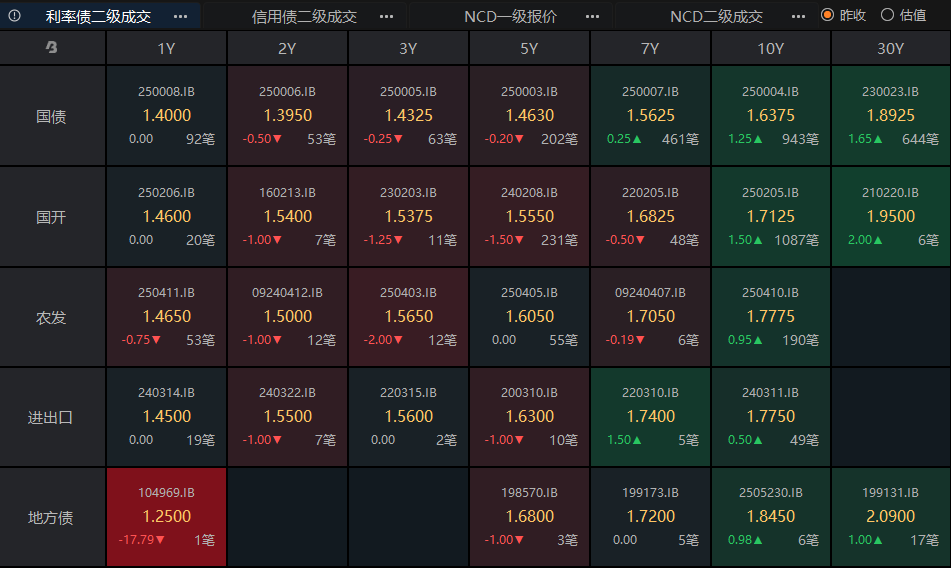The width and height of the screenshot is (951, 568).
Task: Click bond code 250205.IB
Action: [x=771, y=192]
